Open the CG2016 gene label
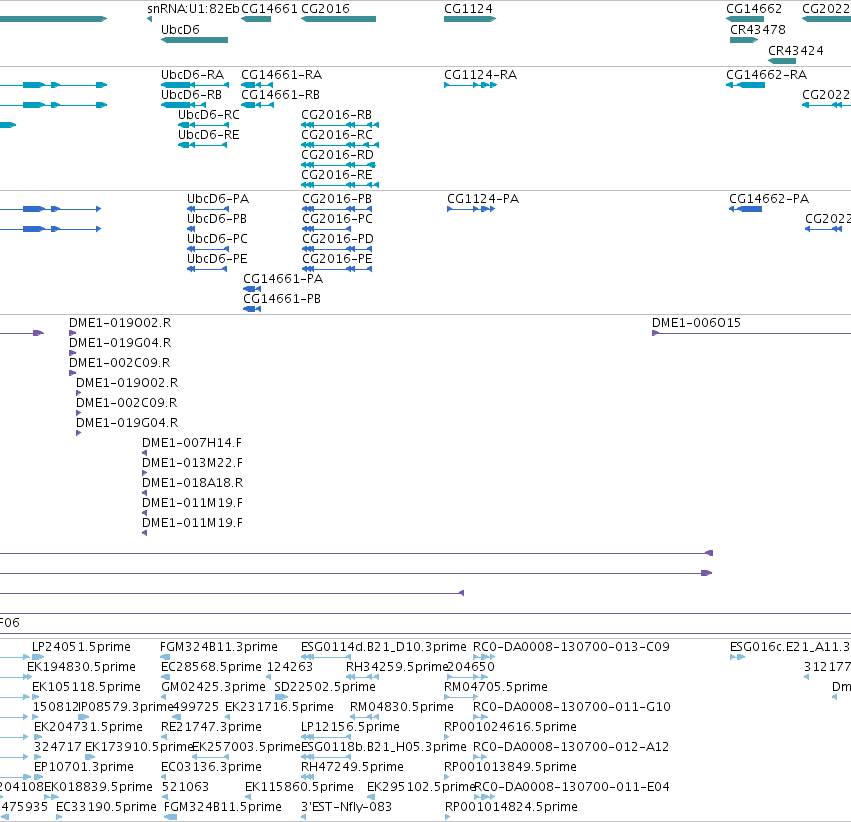This screenshot has height=822, width=851. point(325,9)
